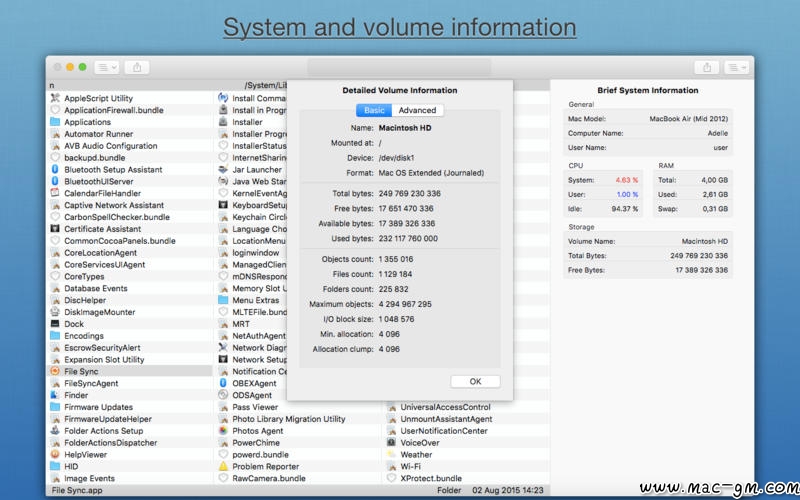800x500 pixels.
Task: Select the FolderActionsDispatcher row
Action: pyautogui.click(x=130, y=442)
